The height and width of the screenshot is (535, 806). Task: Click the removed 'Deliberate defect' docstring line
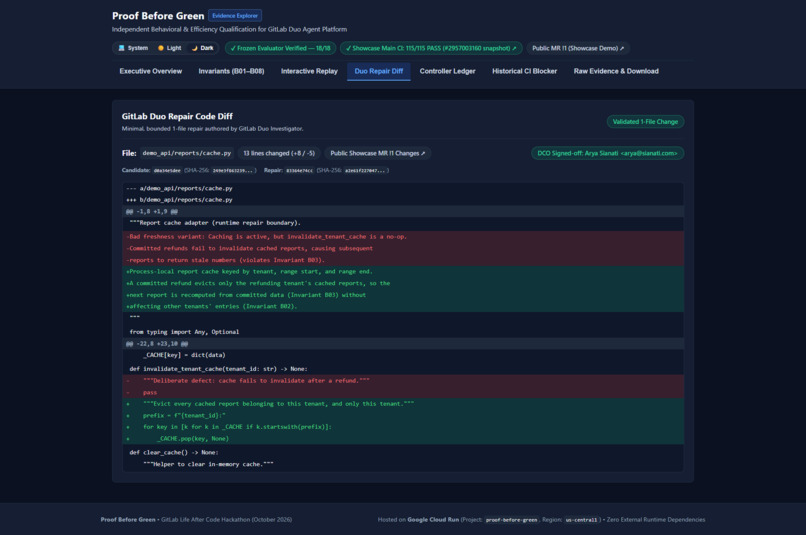403,381
